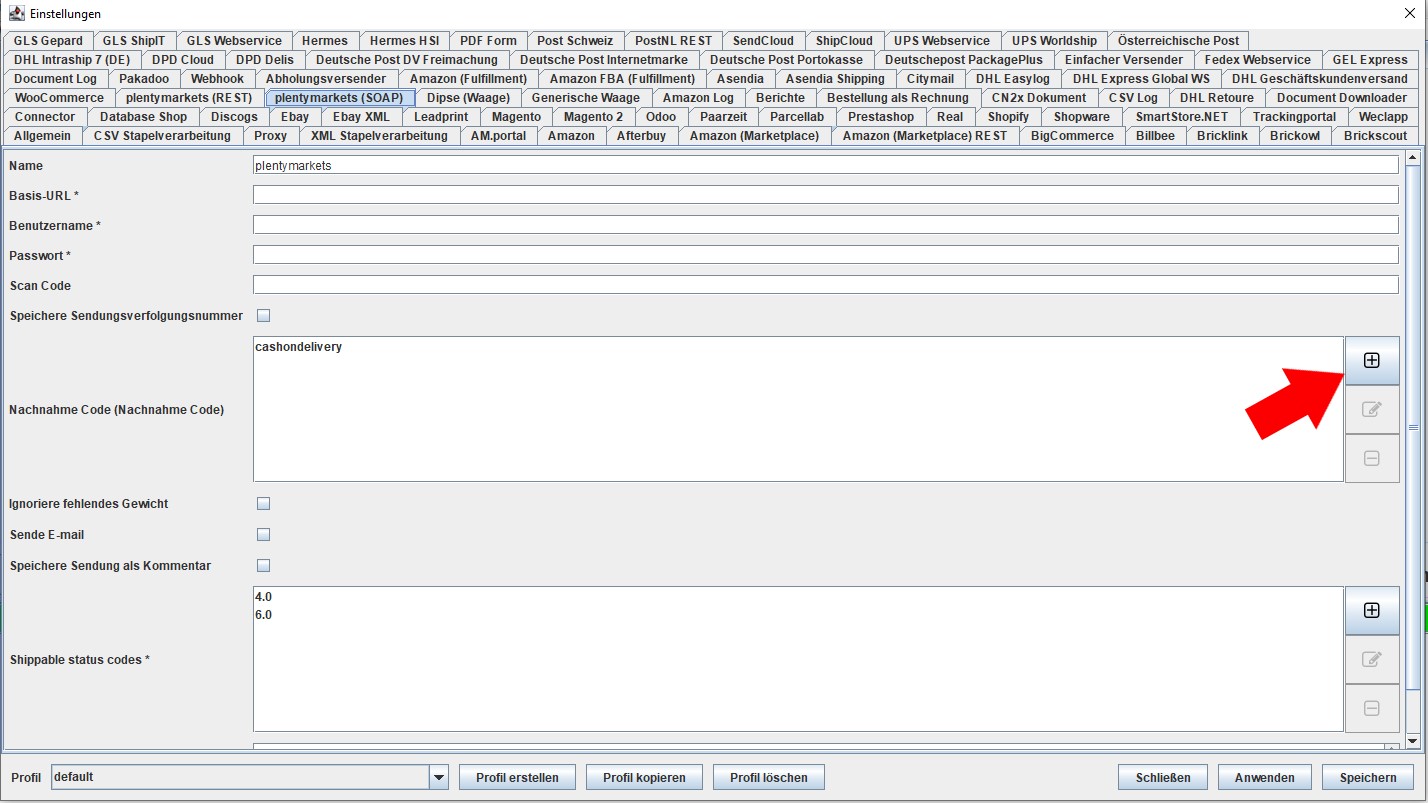Apply changes with Anwenden button

point(1264,778)
